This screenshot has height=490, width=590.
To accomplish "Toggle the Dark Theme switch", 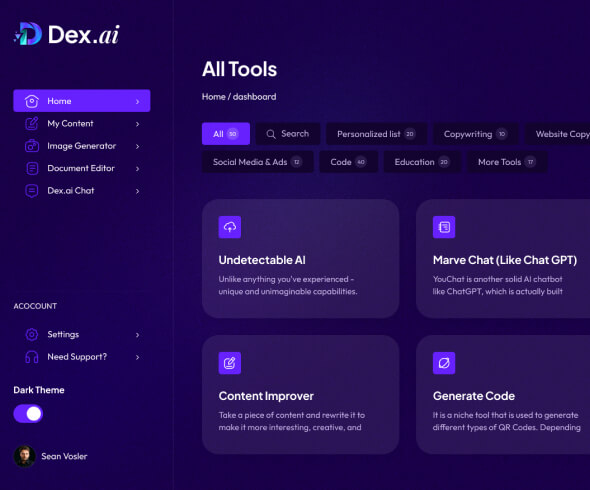I will point(28,414).
